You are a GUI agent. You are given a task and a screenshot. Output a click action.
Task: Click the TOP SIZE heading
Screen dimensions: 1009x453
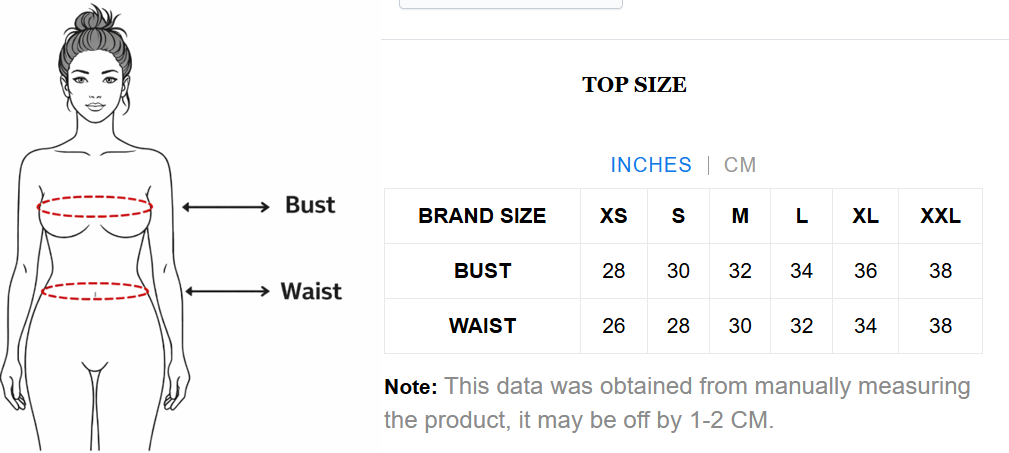click(x=634, y=85)
